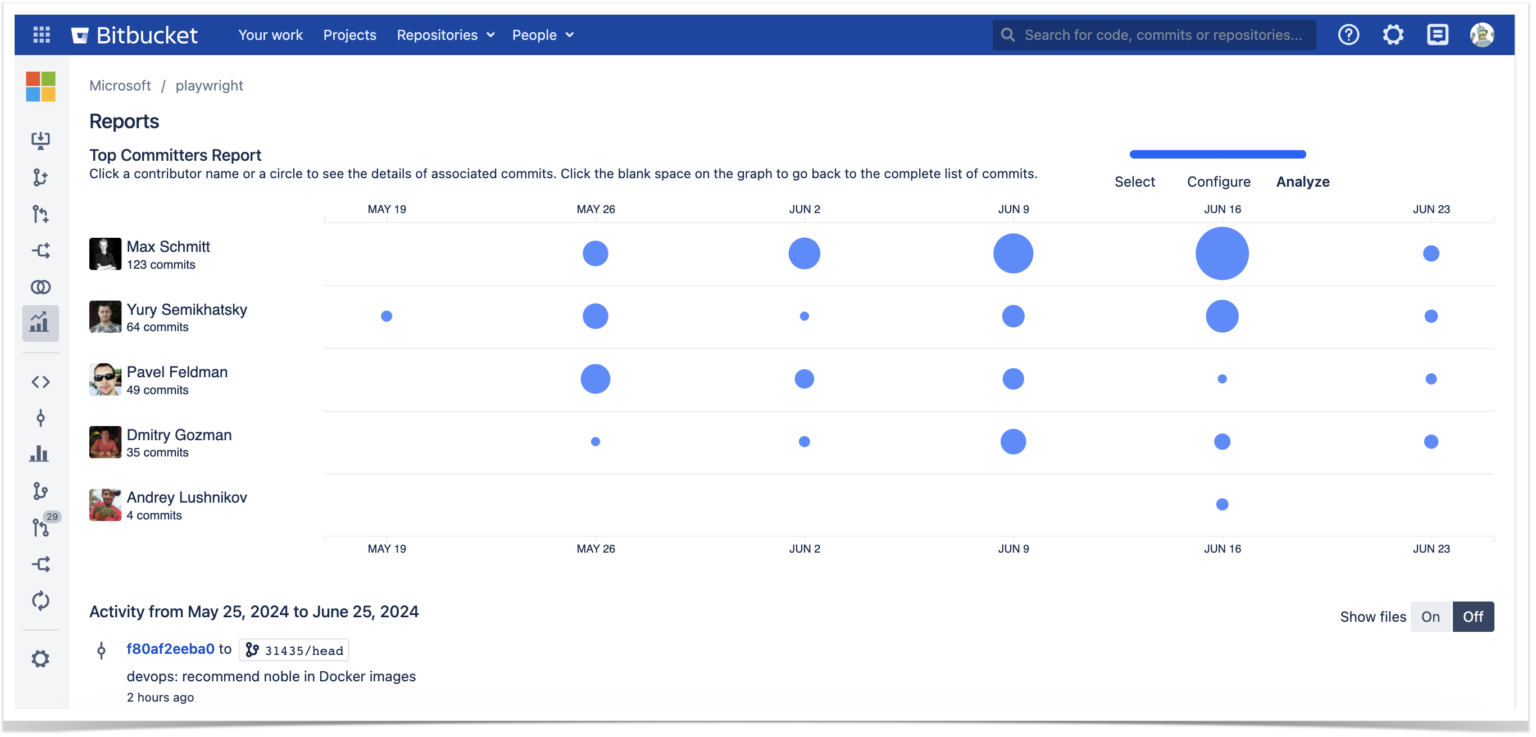
Task: Click the pipelines sync icon in the sidebar
Action: 40,600
